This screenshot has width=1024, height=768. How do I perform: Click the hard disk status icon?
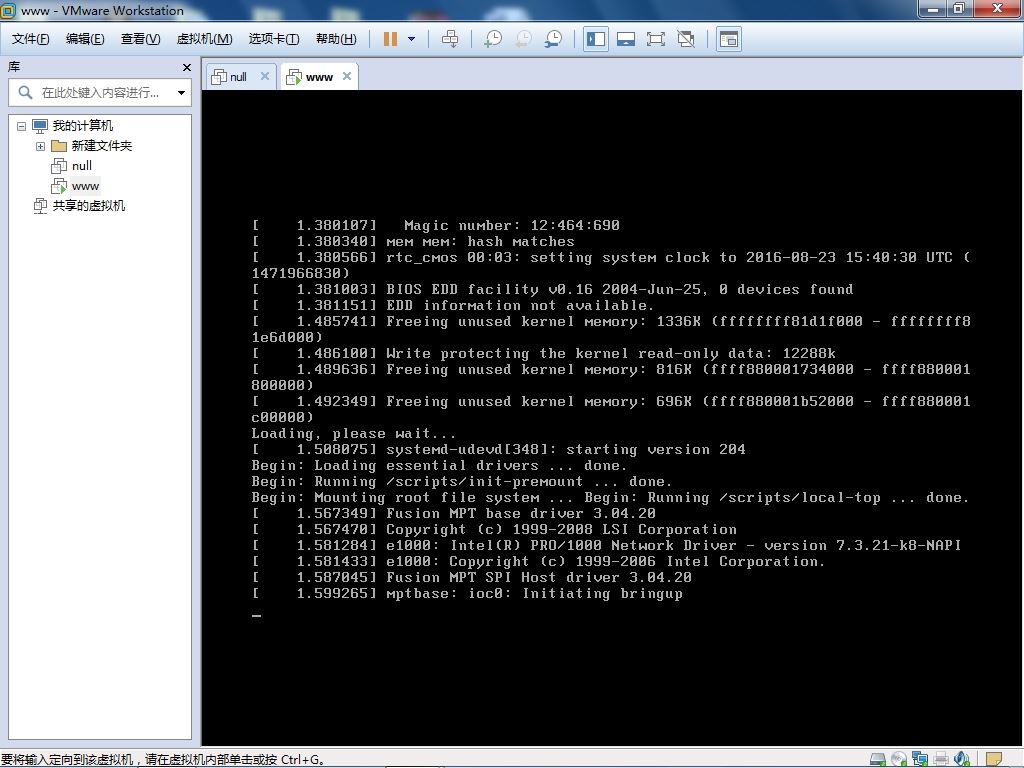pos(878,759)
